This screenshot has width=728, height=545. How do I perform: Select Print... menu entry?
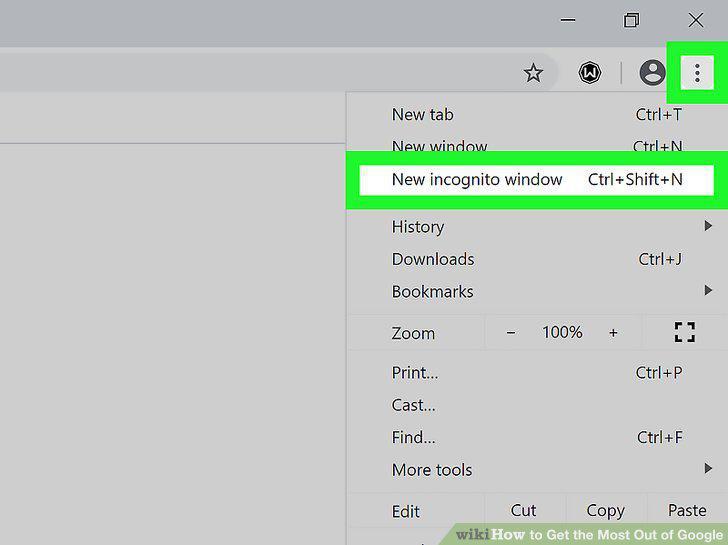pyautogui.click(x=537, y=373)
